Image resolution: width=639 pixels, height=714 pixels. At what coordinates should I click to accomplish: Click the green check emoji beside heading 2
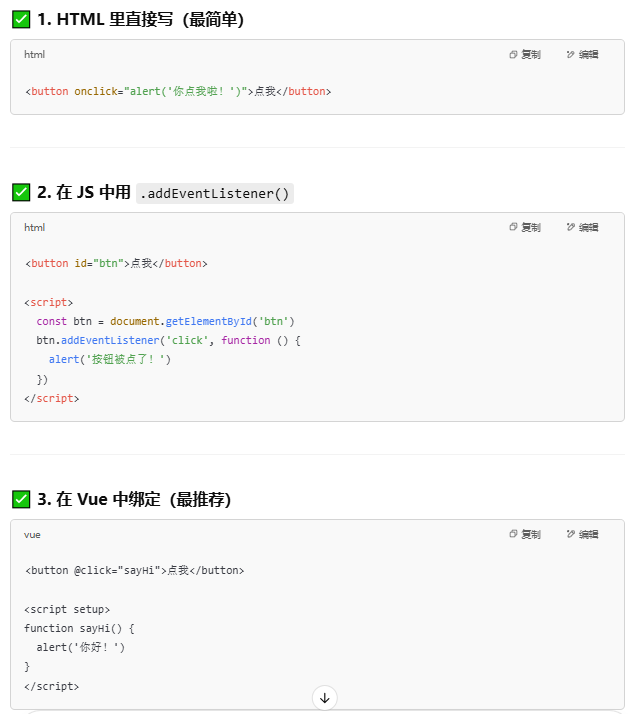(x=21, y=192)
